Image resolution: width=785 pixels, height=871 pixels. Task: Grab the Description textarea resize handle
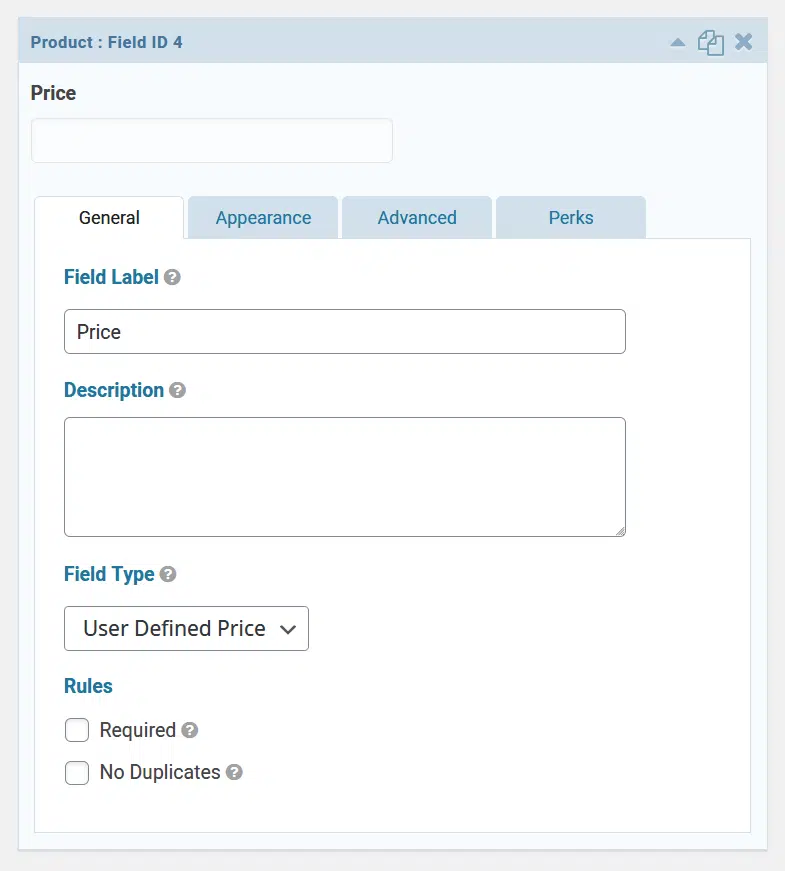[x=621, y=532]
